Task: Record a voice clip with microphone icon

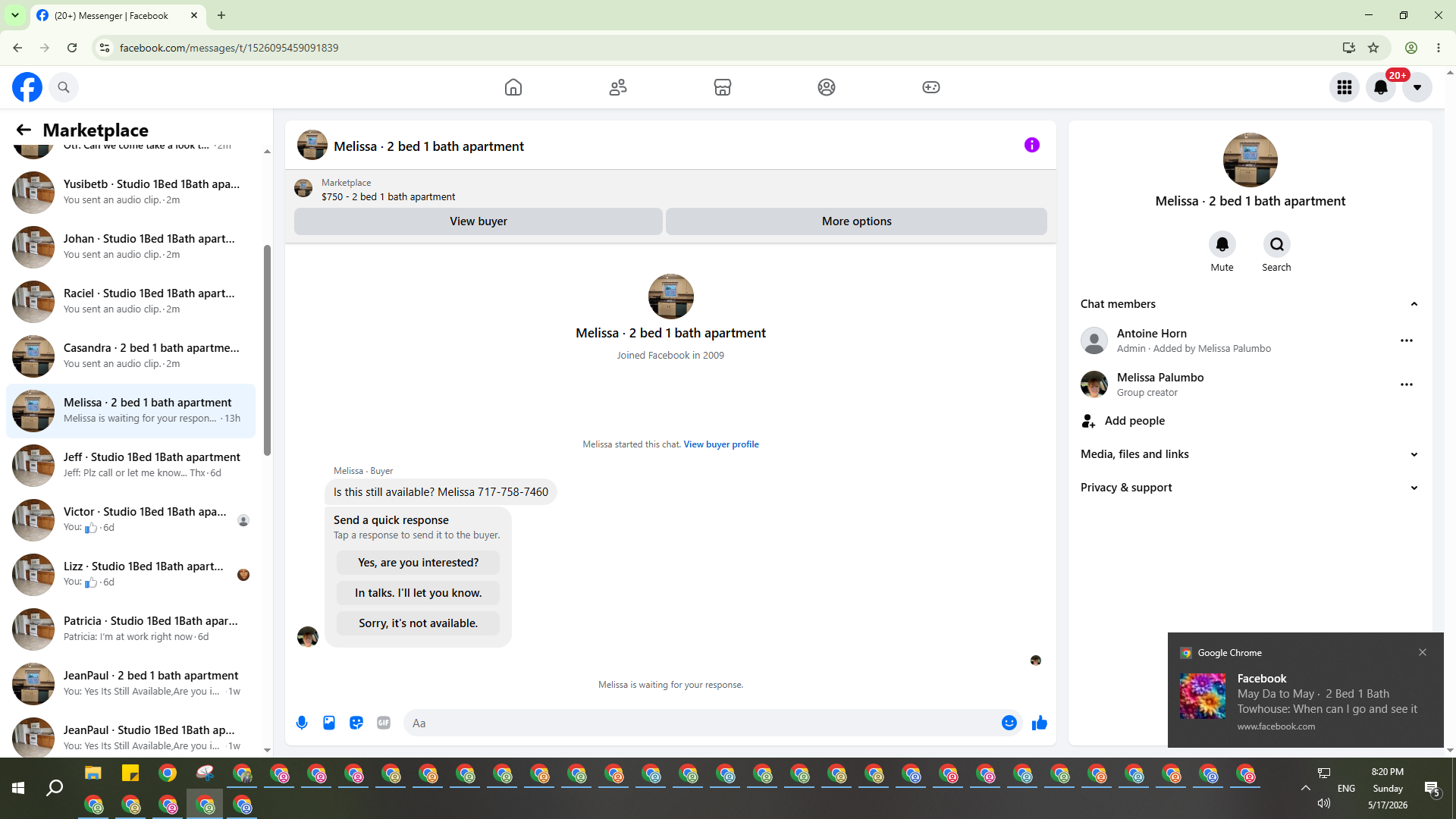Action: click(x=302, y=723)
